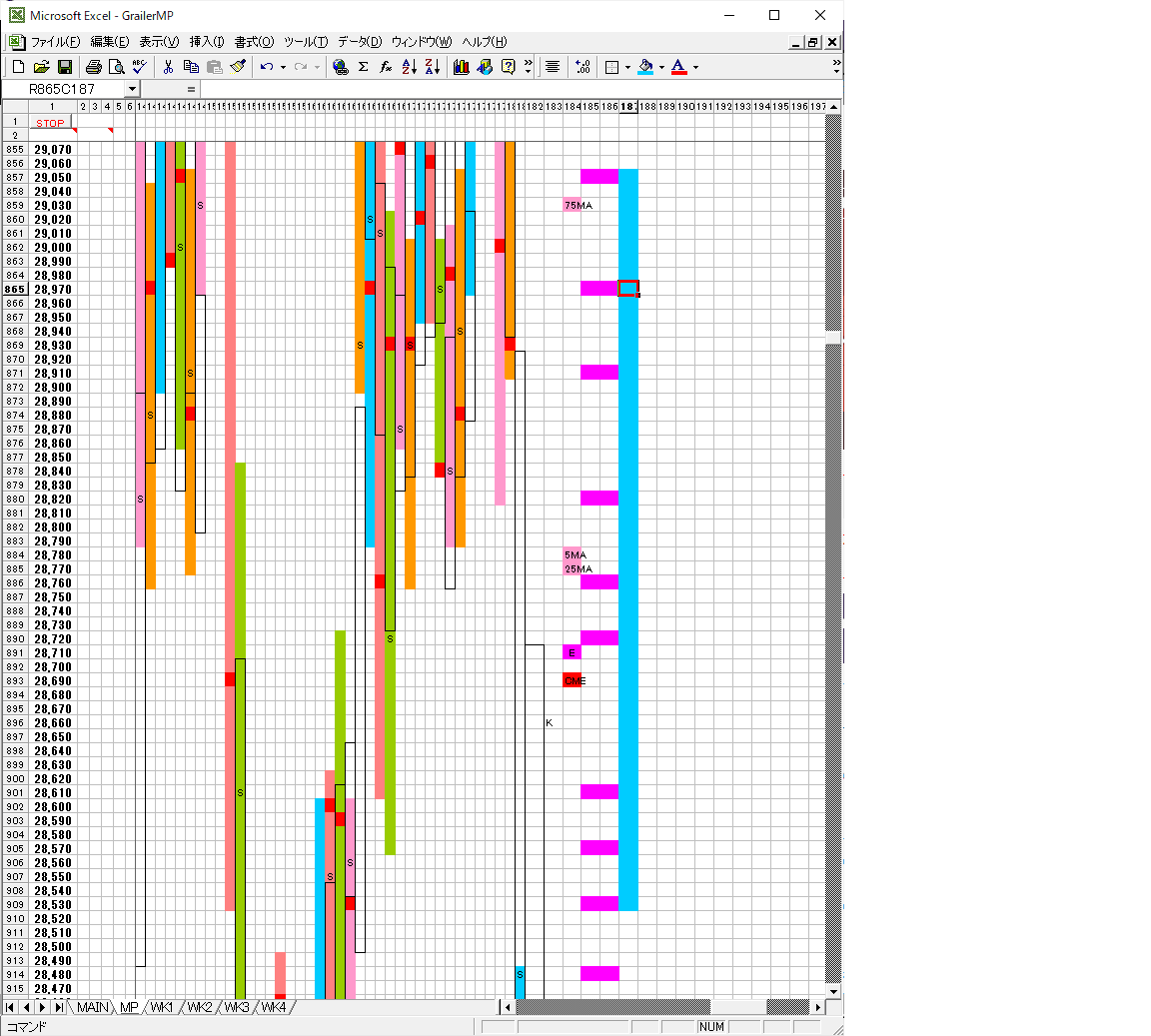Expand the Name Box dropdown arrow
Screen dimensions: 1151x1036
132,89
